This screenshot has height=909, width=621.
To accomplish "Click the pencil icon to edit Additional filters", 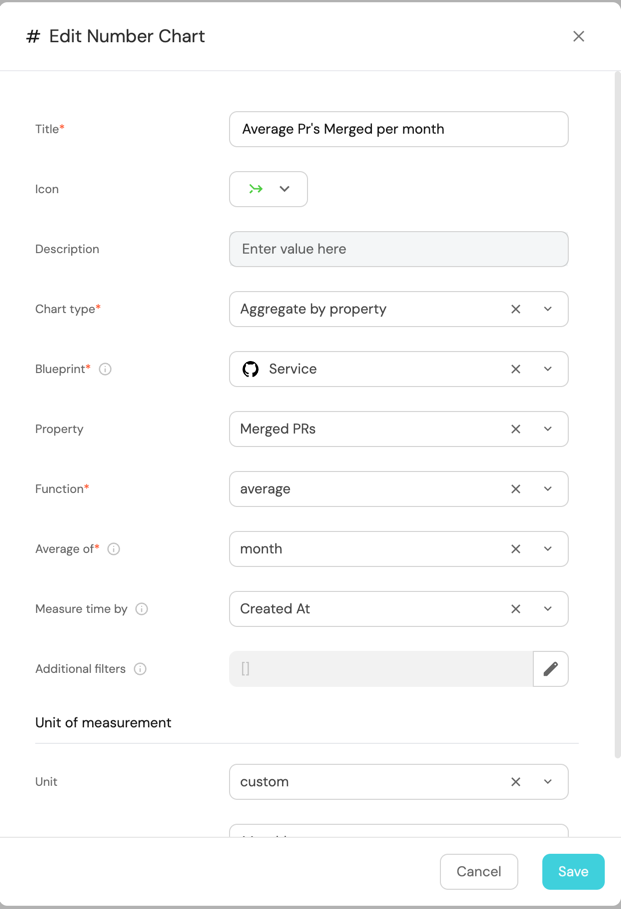I will coord(550,669).
